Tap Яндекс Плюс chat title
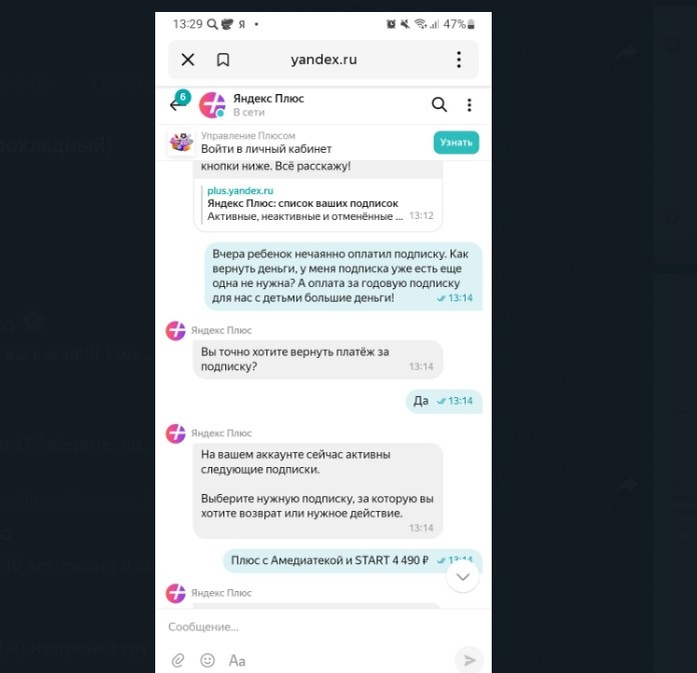This screenshot has width=697, height=673. [x=268, y=99]
